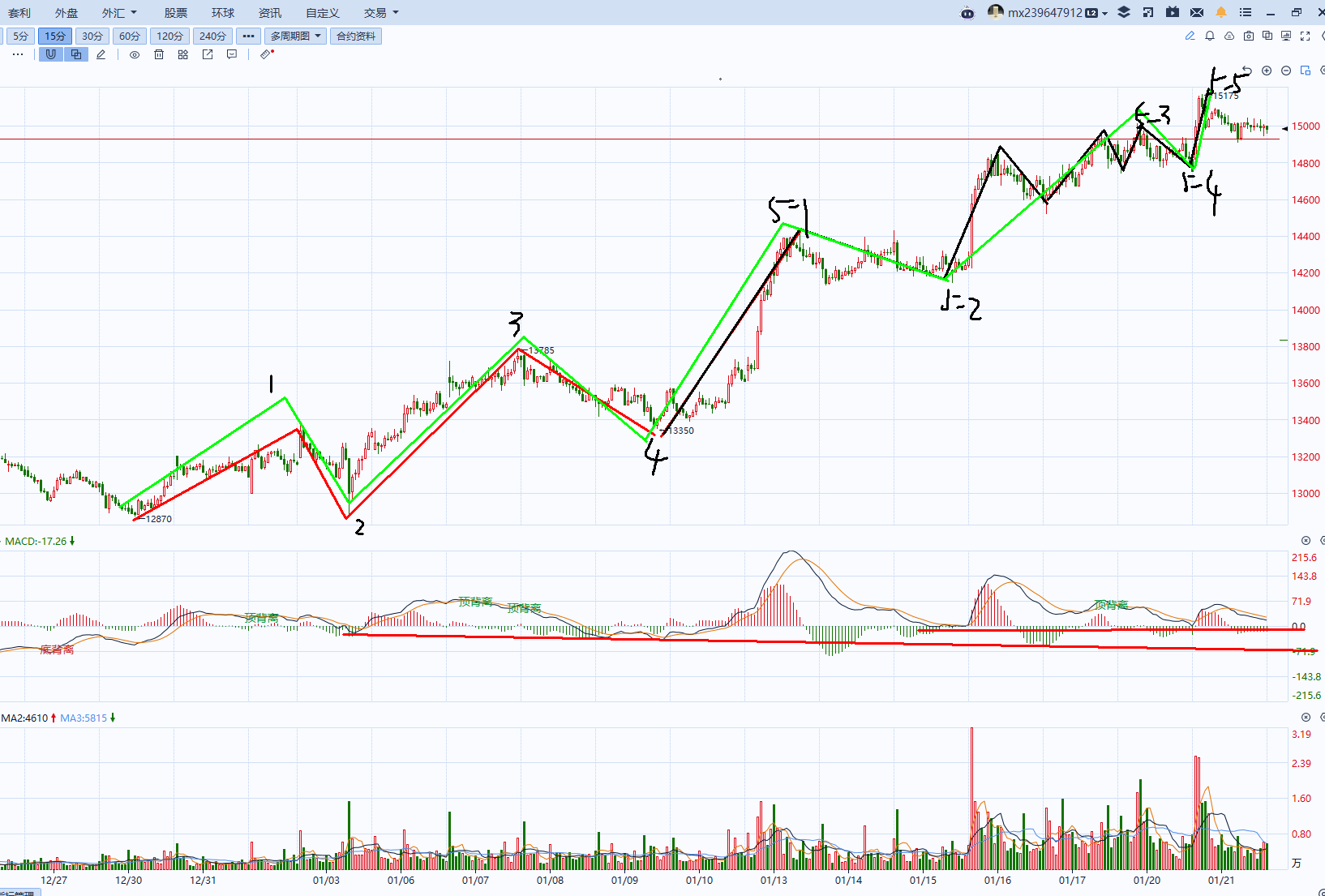Select the ruler measurement tool
The width and height of the screenshot is (1325, 896).
(266, 54)
